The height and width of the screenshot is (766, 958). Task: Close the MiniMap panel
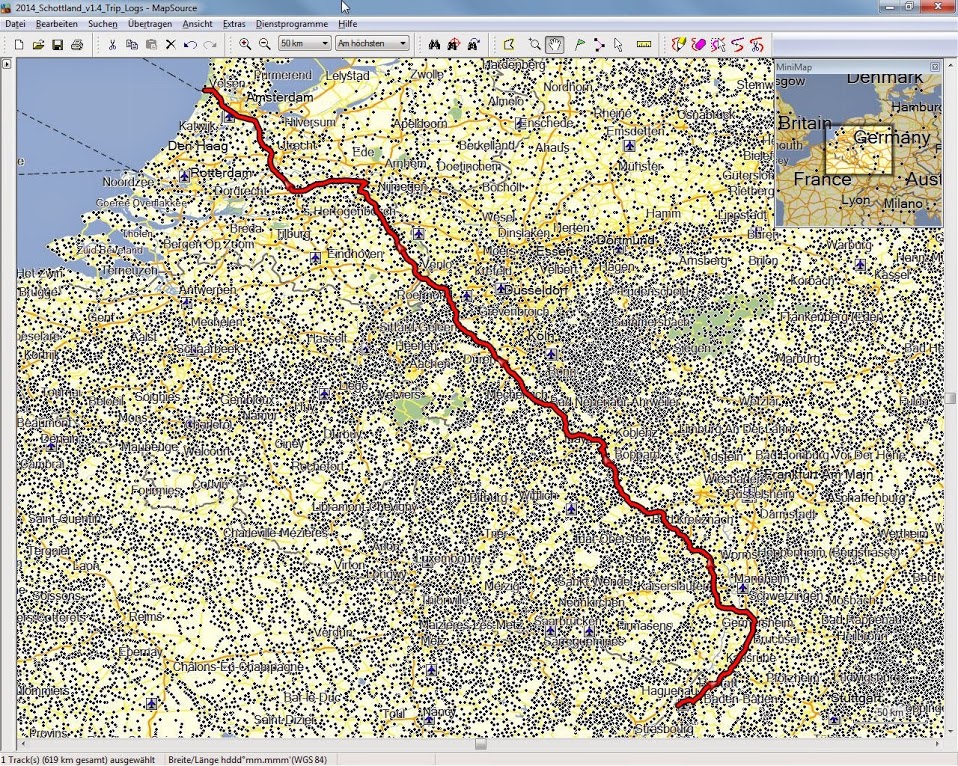pyautogui.click(x=935, y=67)
